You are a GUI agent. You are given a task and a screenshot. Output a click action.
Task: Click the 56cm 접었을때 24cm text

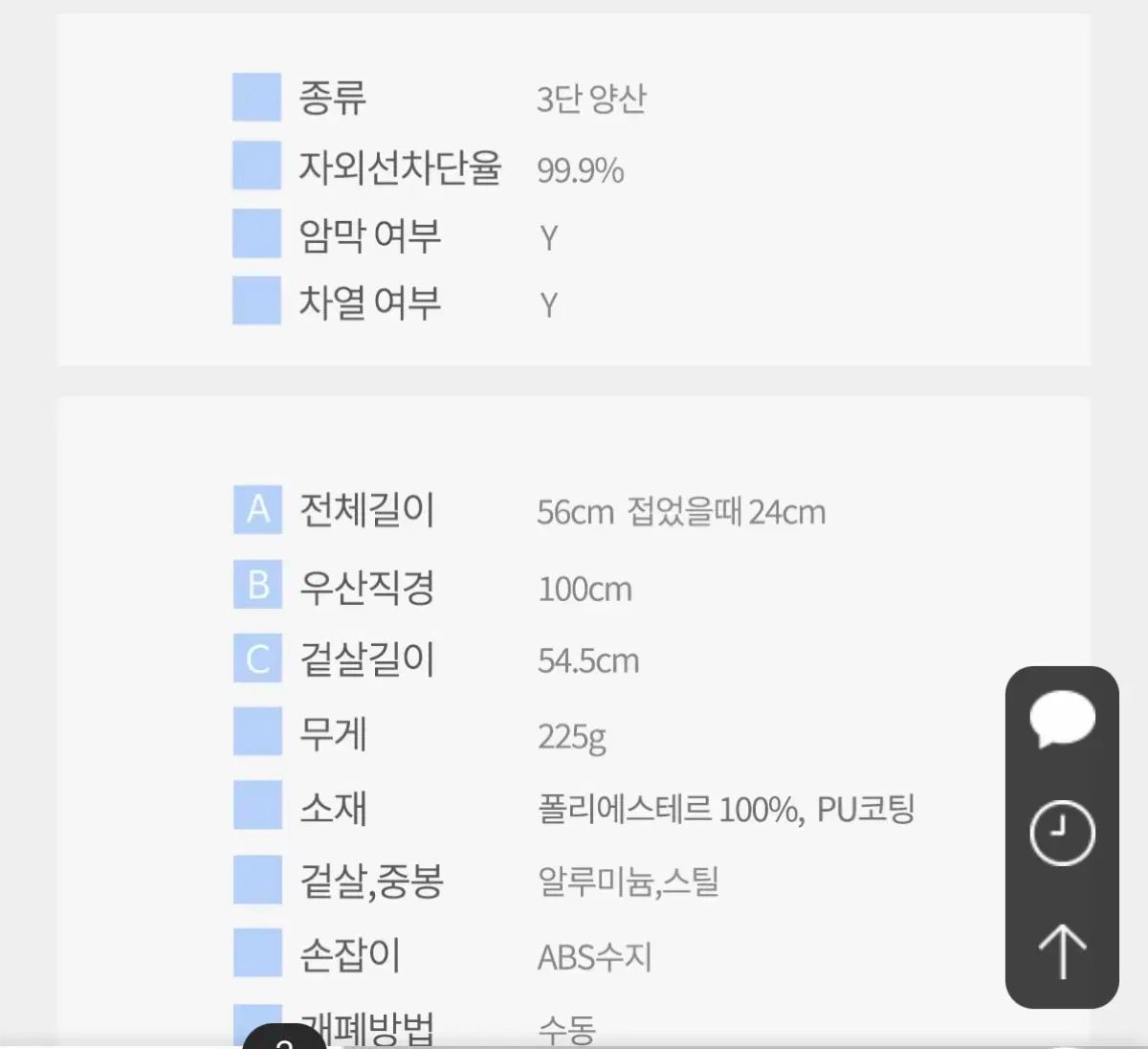680,513
